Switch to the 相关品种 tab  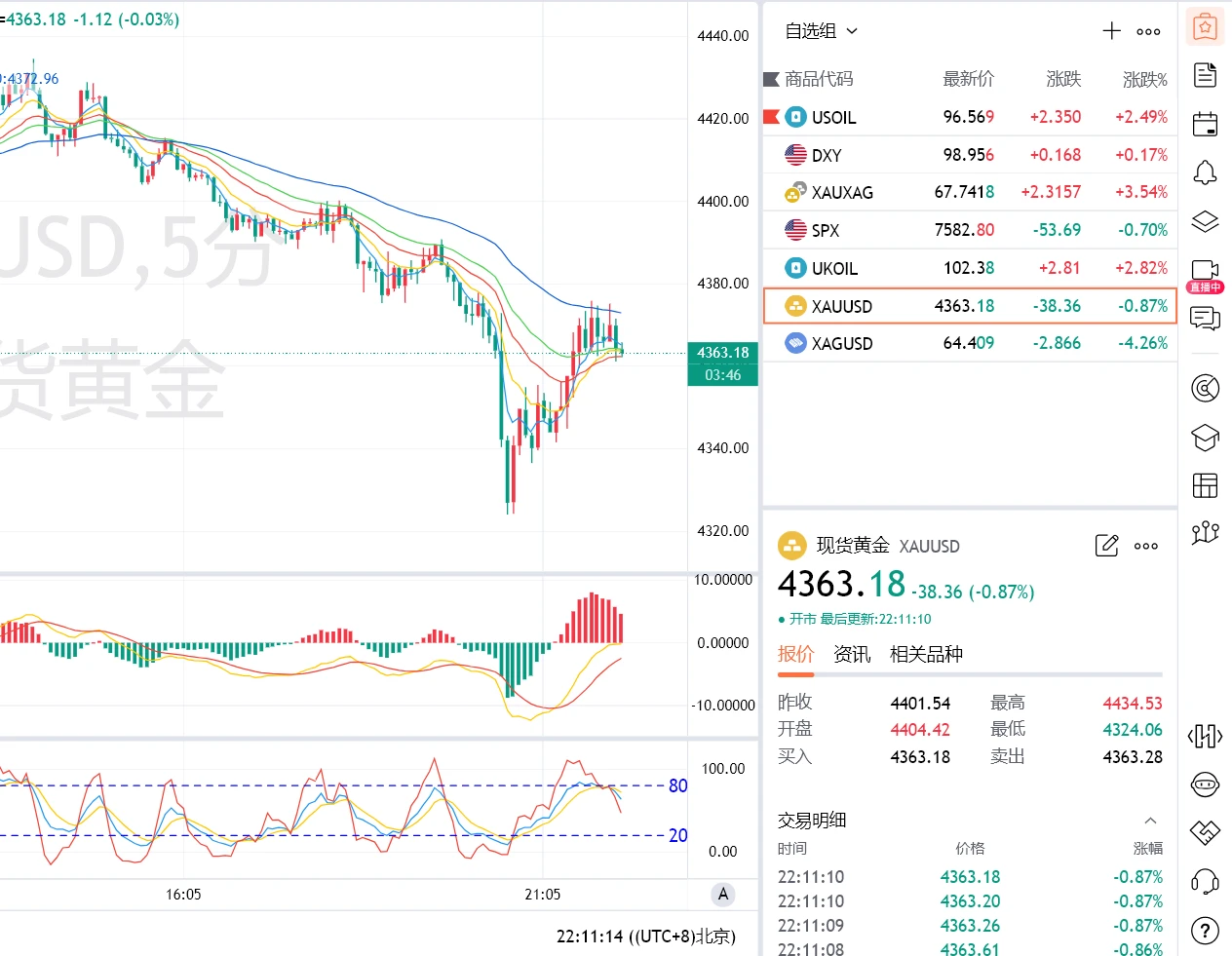click(926, 654)
